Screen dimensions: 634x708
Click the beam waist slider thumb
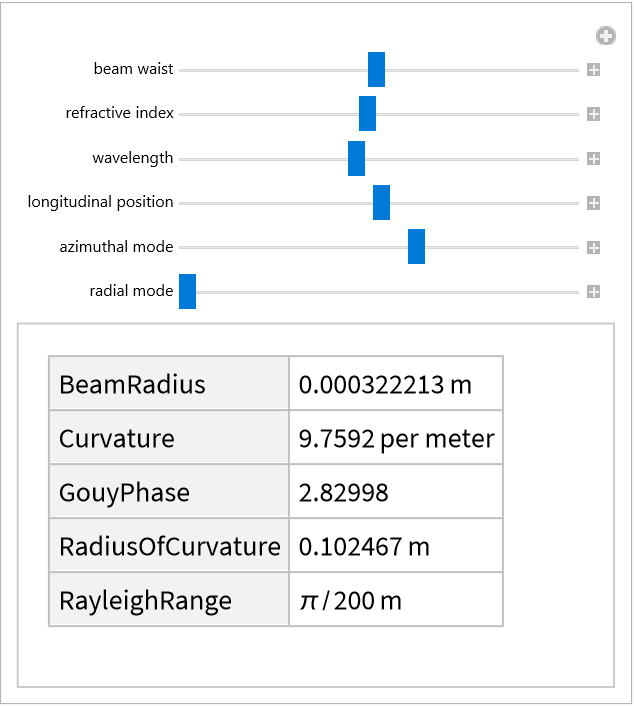tap(376, 70)
